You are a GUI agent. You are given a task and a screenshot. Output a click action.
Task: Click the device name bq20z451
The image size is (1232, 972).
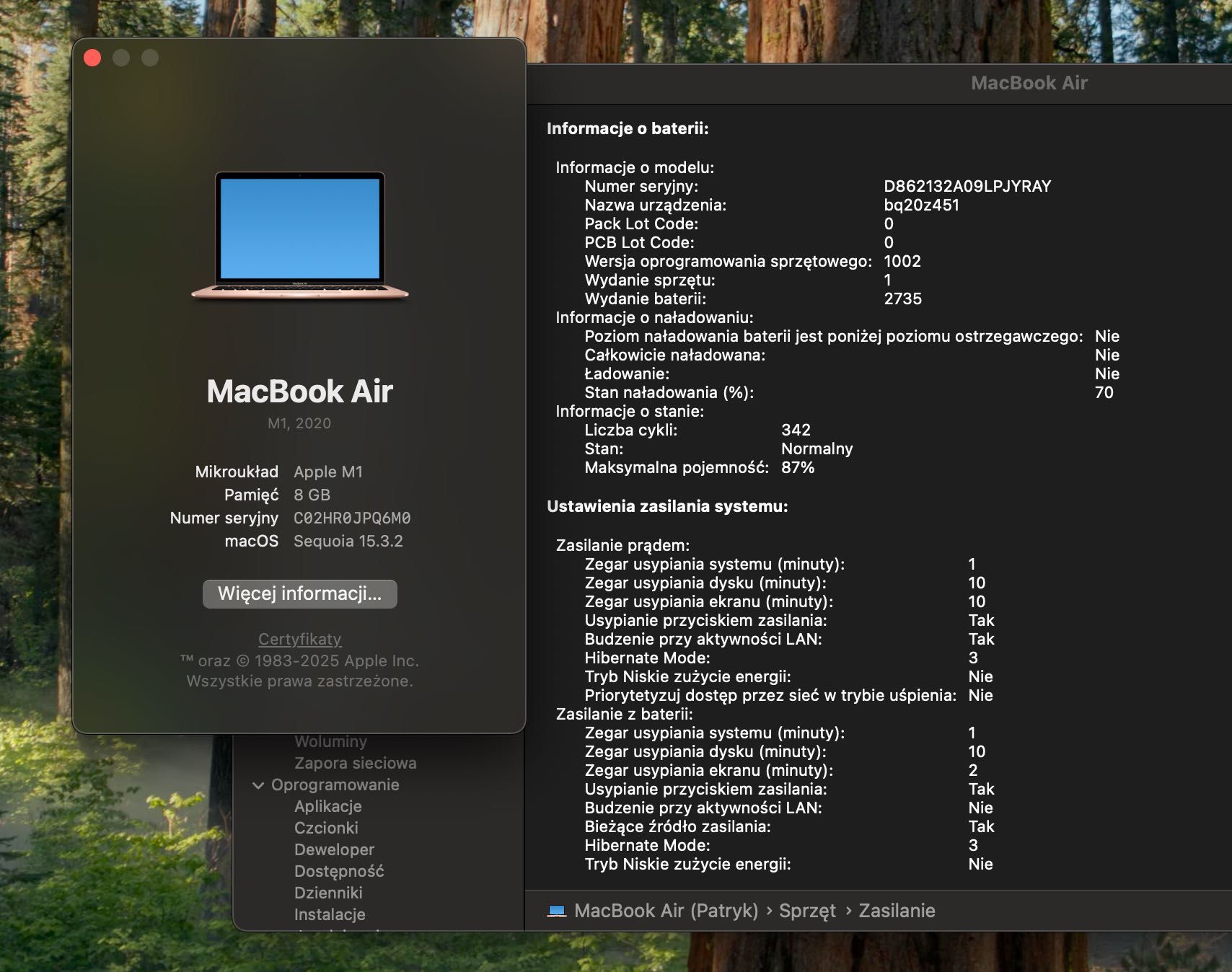[x=922, y=205]
